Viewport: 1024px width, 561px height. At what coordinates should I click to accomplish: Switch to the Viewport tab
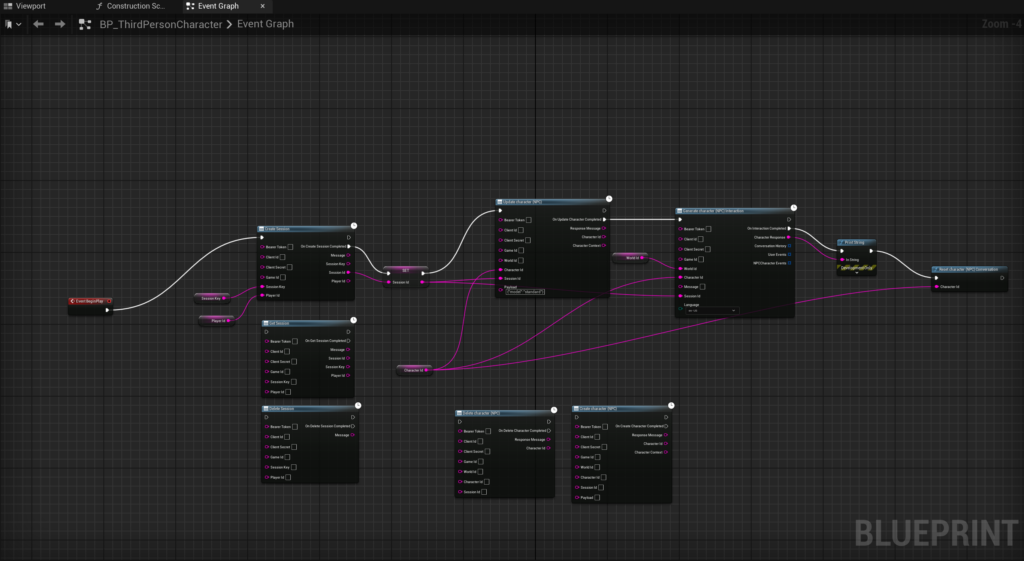25,6
